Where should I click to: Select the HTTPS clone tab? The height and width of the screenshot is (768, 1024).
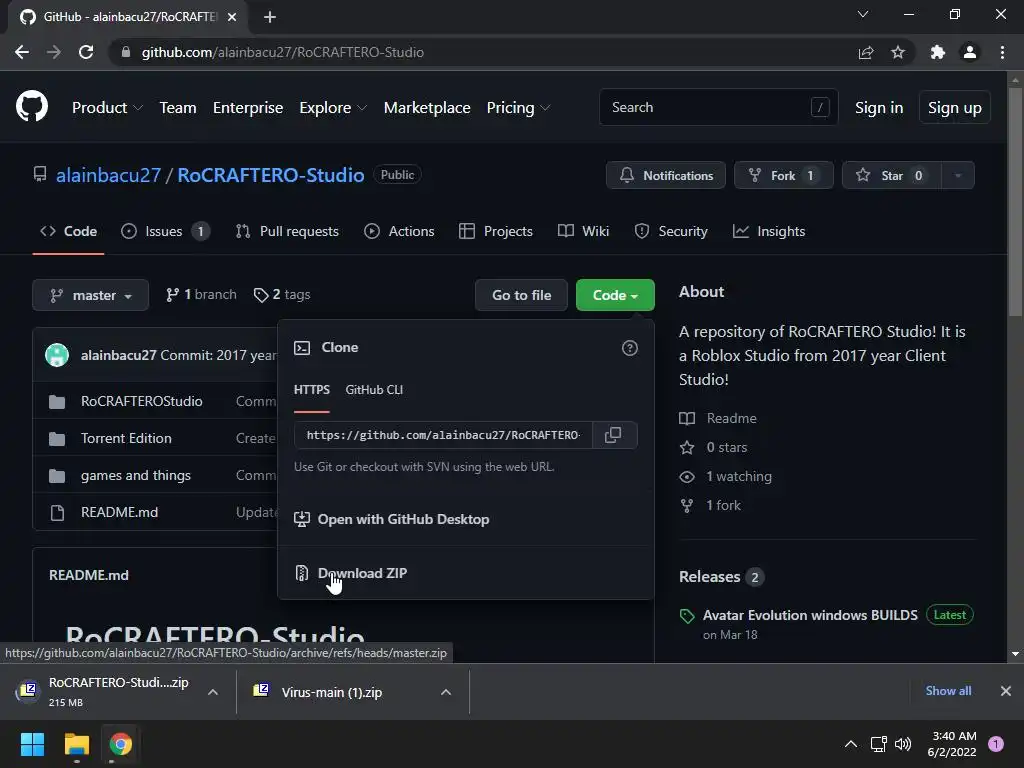coord(312,390)
